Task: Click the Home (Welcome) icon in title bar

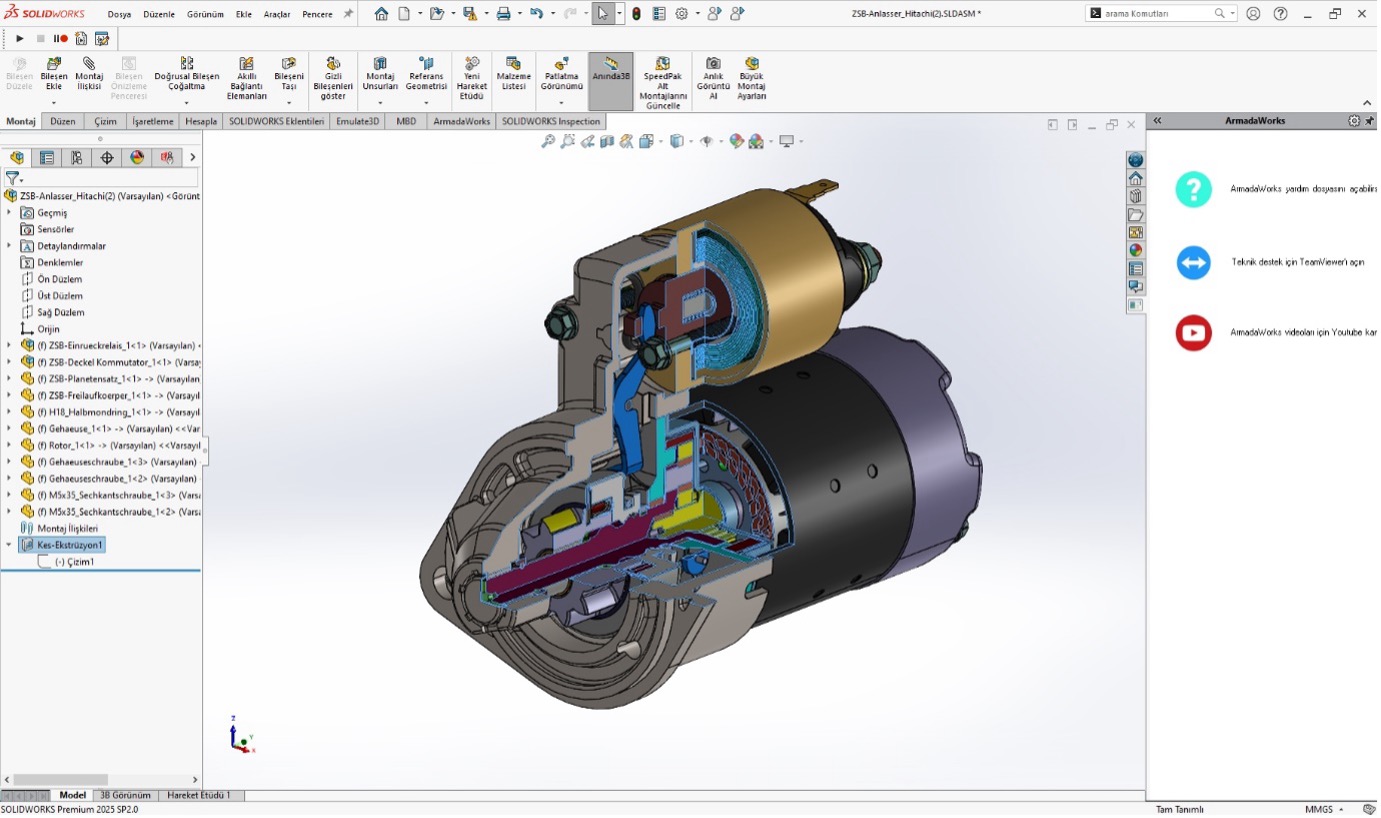Action: click(x=382, y=14)
